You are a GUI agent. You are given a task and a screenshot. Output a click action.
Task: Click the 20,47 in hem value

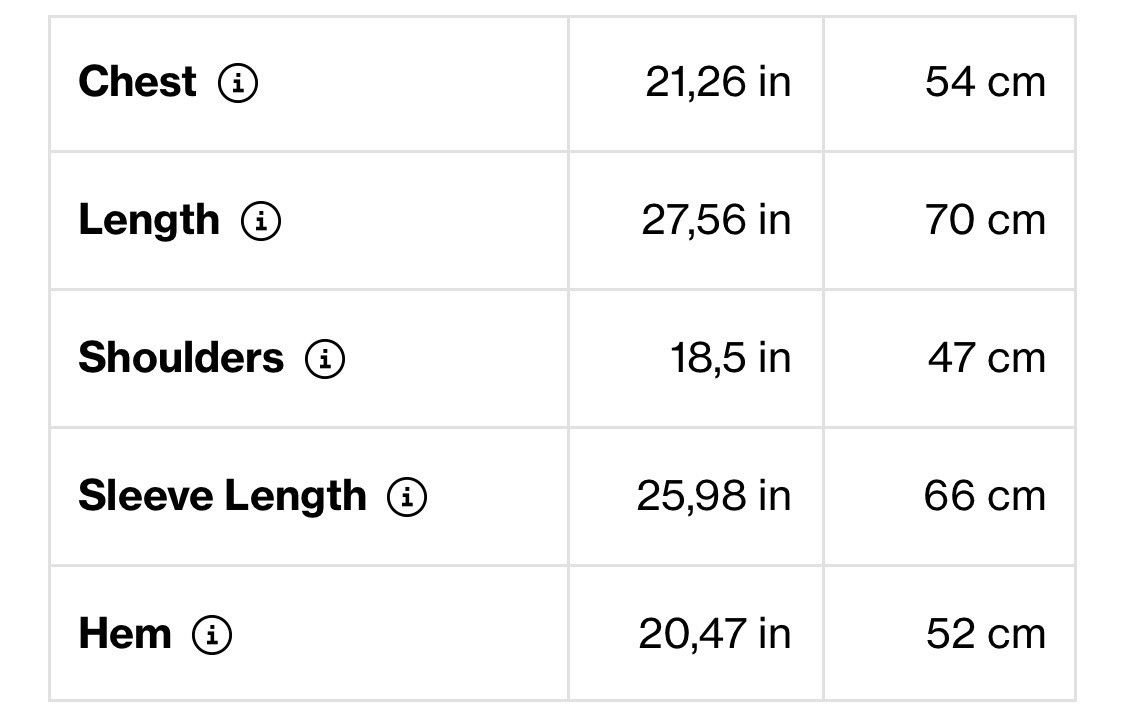pyautogui.click(x=715, y=635)
